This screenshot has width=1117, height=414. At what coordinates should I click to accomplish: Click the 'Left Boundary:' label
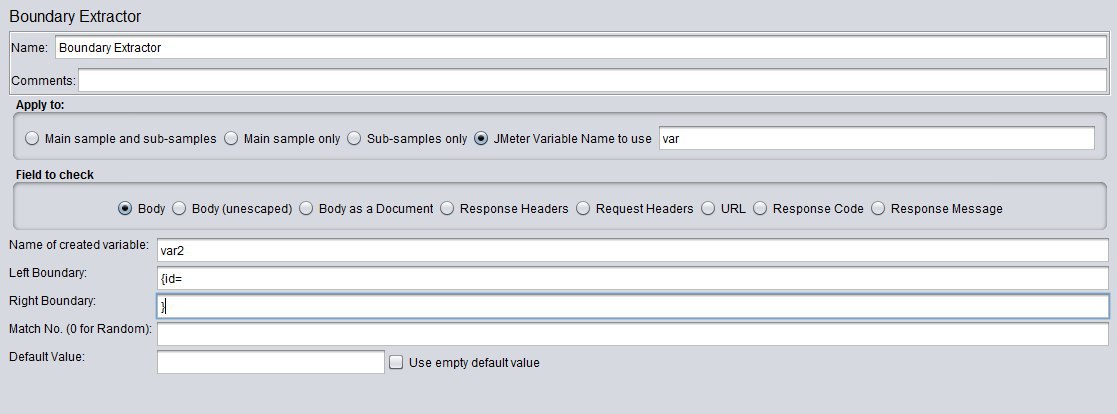(x=47, y=273)
